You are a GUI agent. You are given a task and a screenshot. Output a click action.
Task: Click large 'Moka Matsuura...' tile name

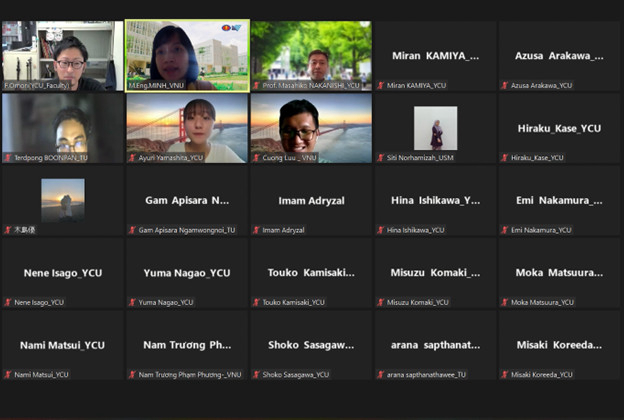[559, 273]
